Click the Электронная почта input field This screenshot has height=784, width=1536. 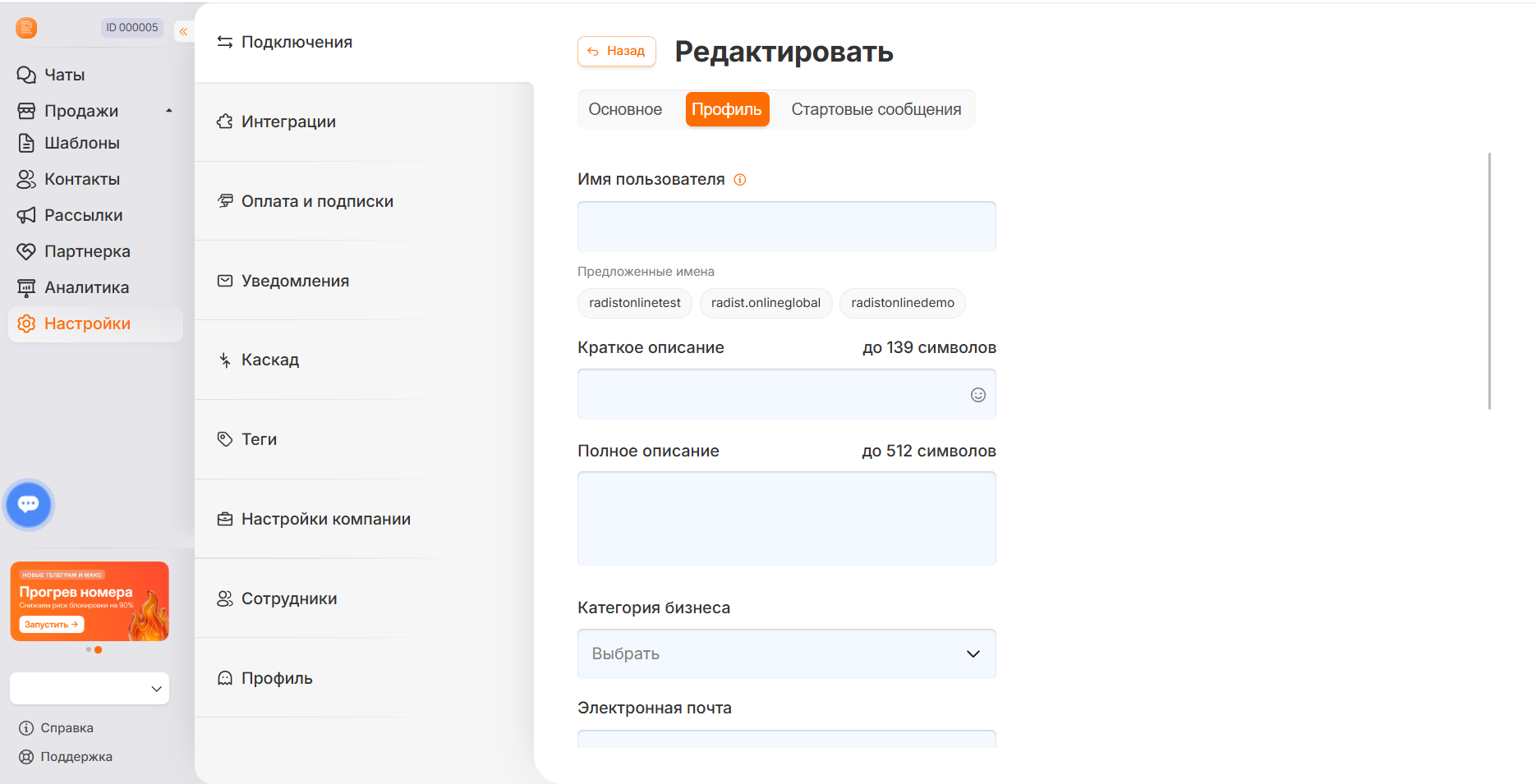coord(787,739)
